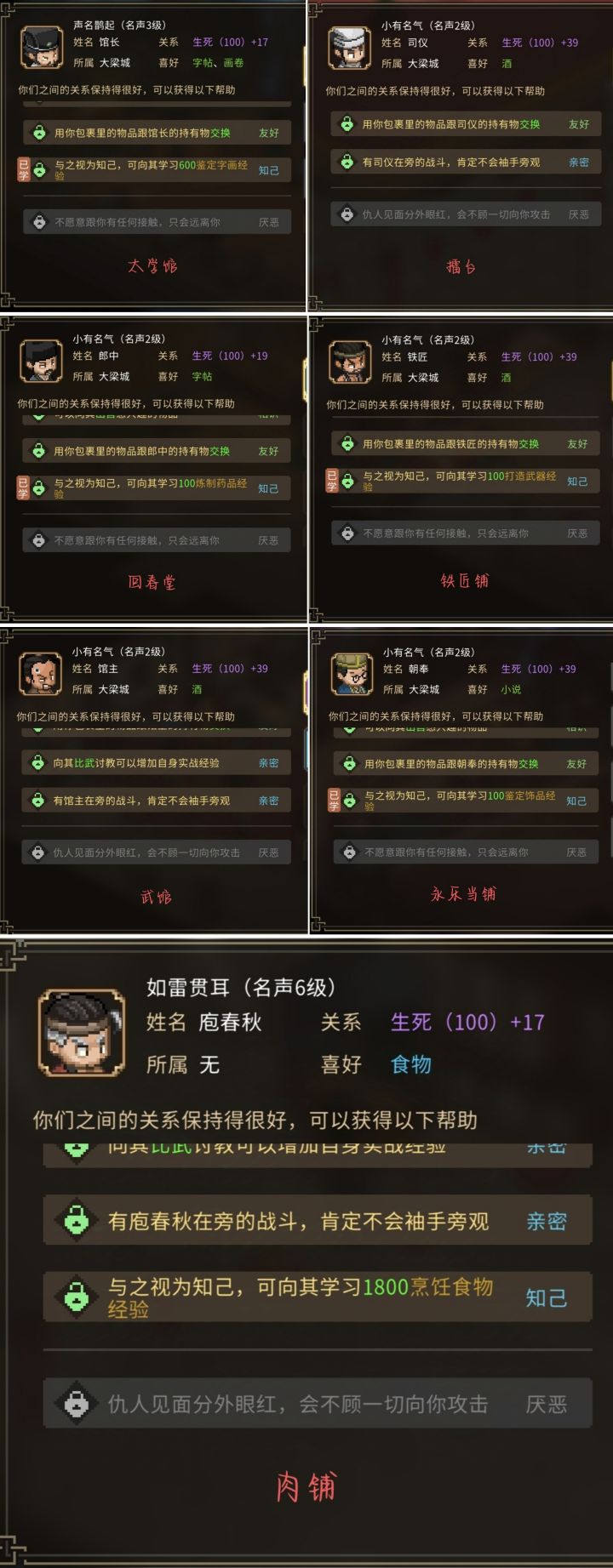Click 生死（100）+17 relation value of 庖春秋
The height and width of the screenshot is (1568, 613).
(x=467, y=1022)
